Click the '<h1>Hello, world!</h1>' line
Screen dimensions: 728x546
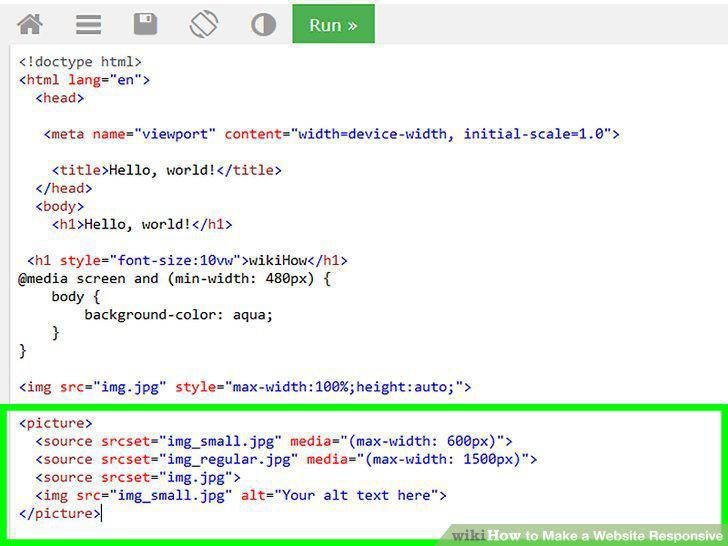point(142,225)
